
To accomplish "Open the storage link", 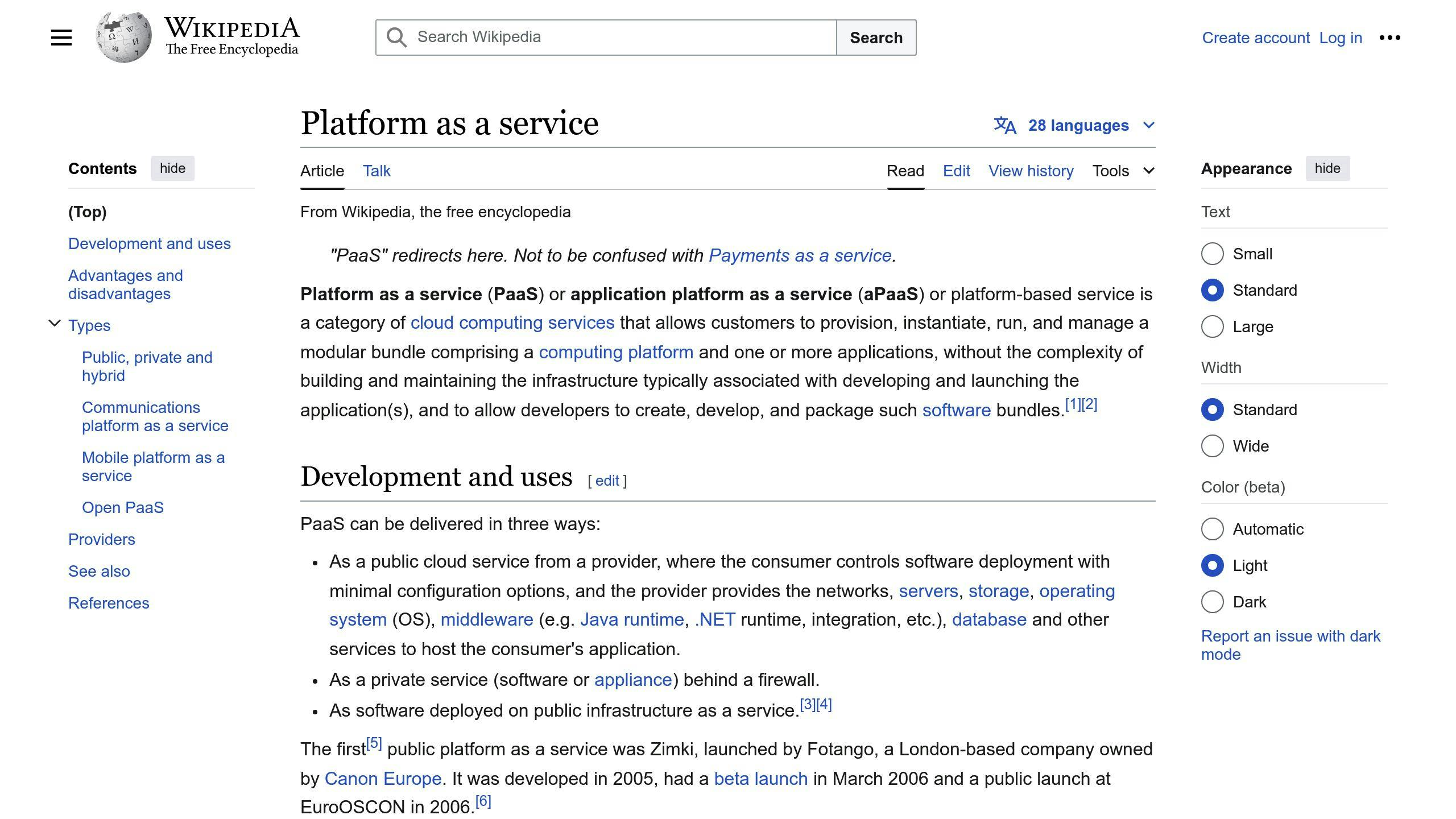I will point(999,591).
